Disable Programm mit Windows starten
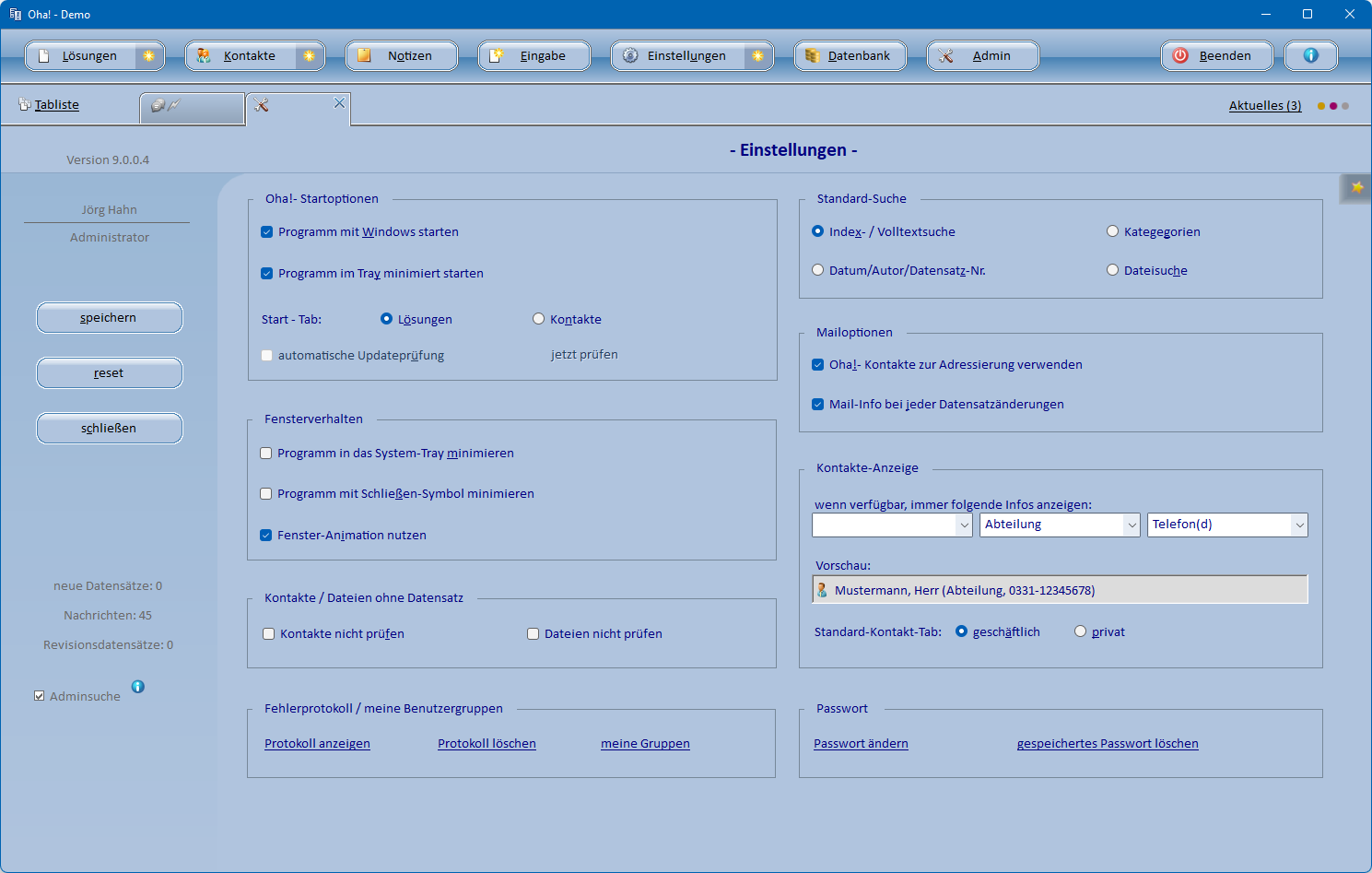 pos(267,232)
